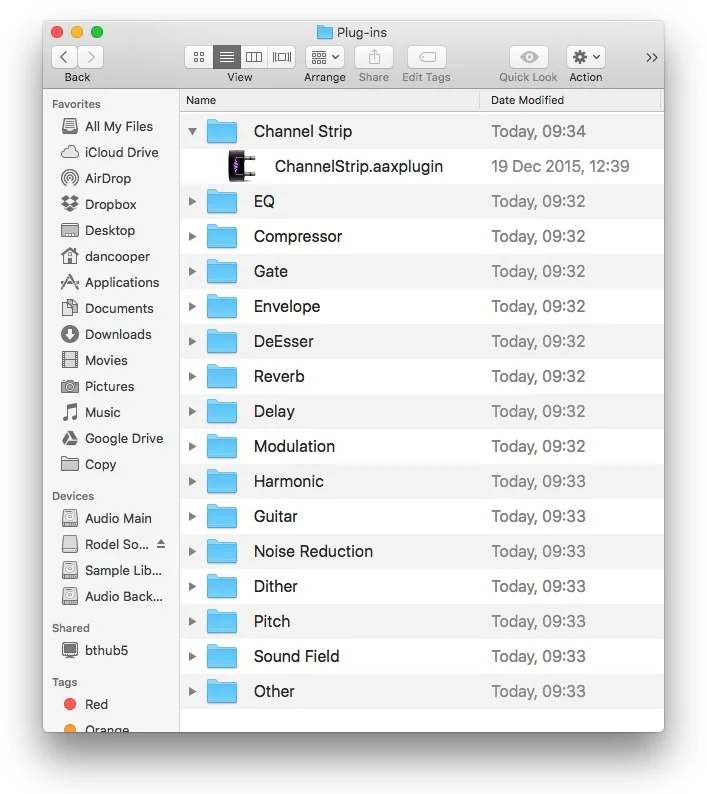707x794 pixels.
Task: Expand the Delay folder
Action: [192, 411]
